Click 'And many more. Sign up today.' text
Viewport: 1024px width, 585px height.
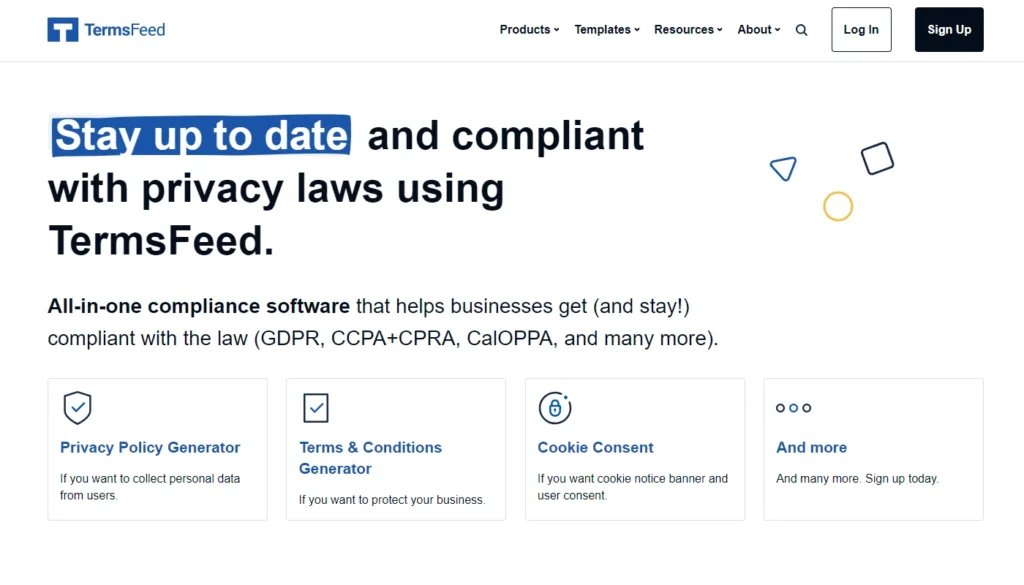click(857, 479)
